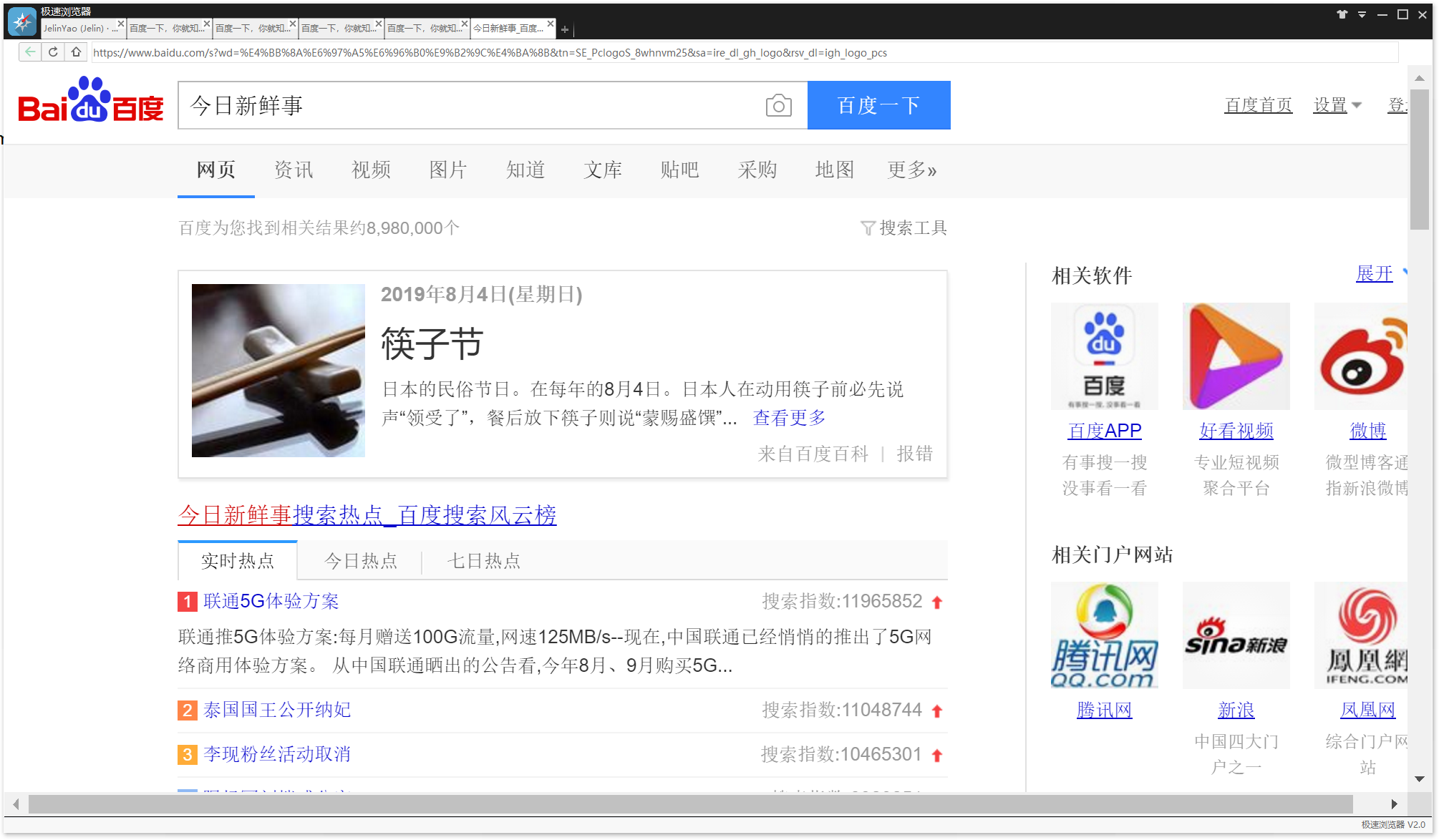Click the camera image search icon
The width and height of the screenshot is (1439, 840).
click(778, 106)
